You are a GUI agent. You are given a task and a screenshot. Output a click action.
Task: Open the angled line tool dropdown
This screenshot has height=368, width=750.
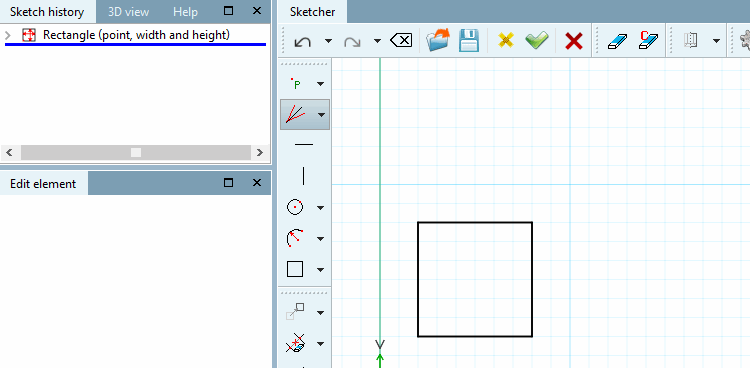321,115
